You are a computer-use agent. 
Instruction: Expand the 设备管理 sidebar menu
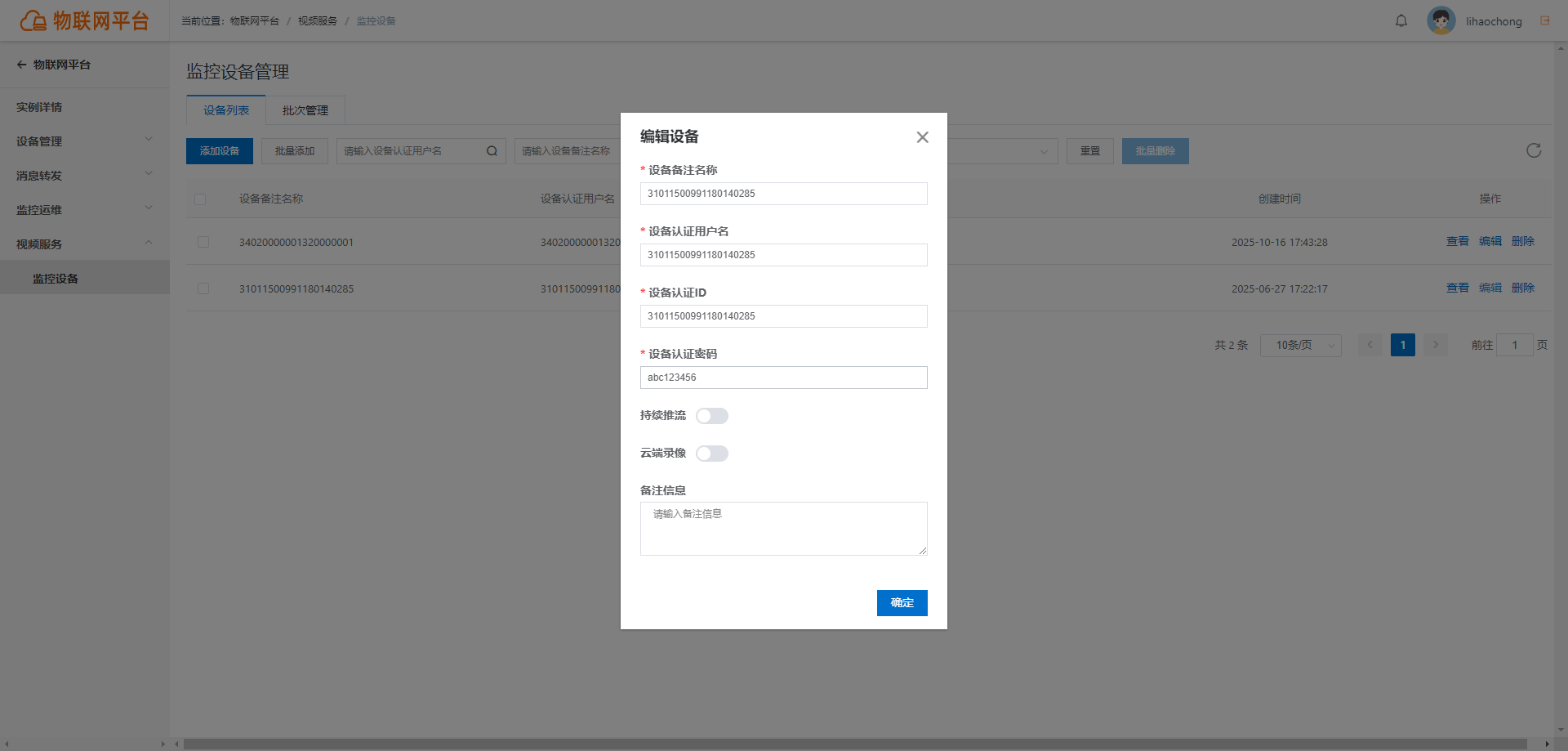85,141
